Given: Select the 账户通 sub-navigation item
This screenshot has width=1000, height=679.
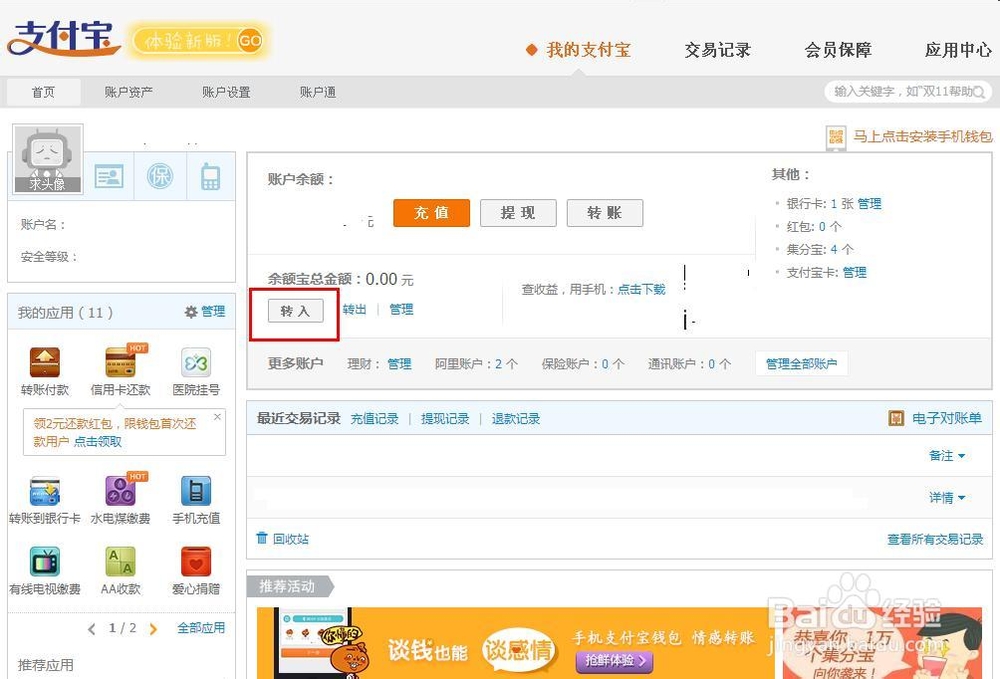Looking at the screenshot, I should click(318, 92).
